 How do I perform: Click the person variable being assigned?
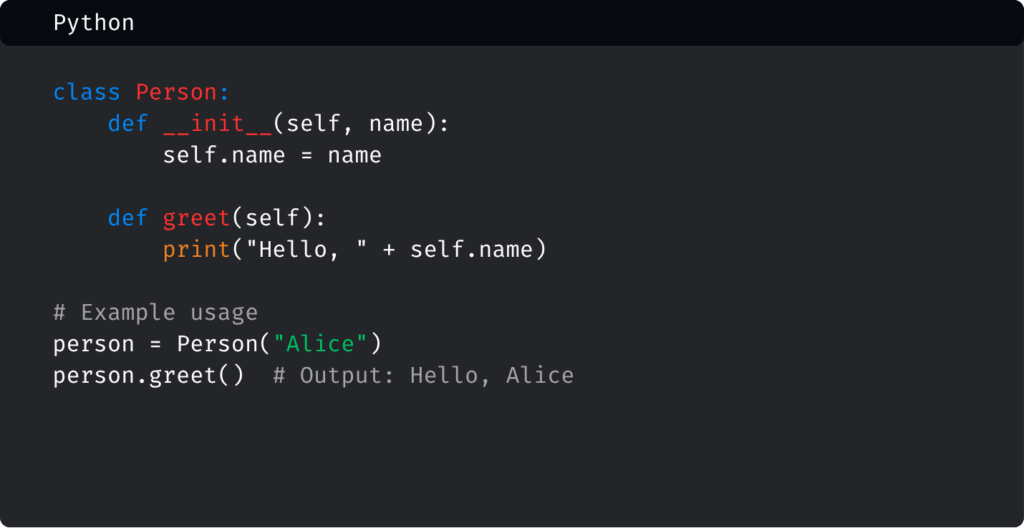(93, 344)
